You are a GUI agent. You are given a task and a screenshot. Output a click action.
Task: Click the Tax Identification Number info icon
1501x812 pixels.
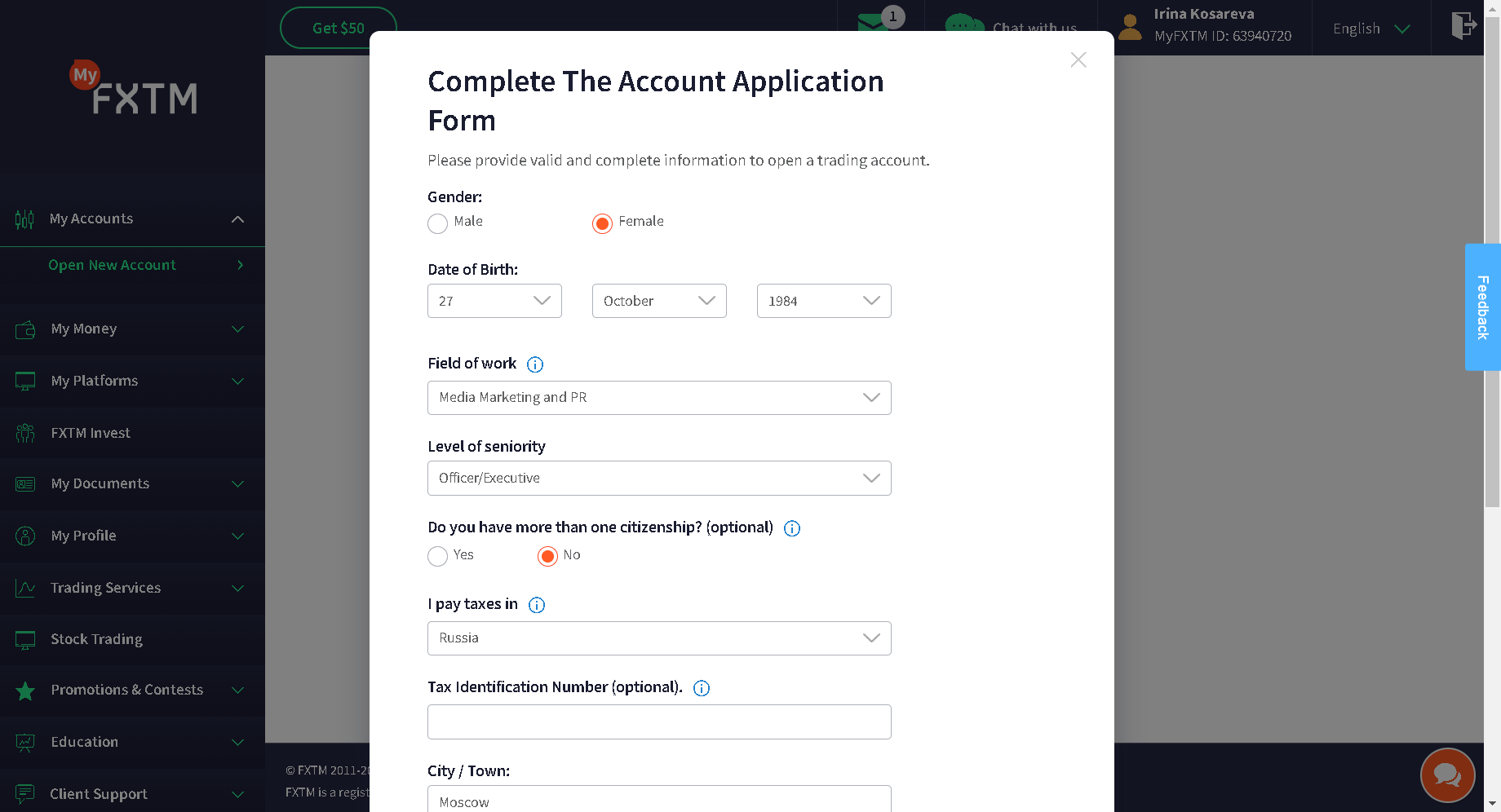702,688
